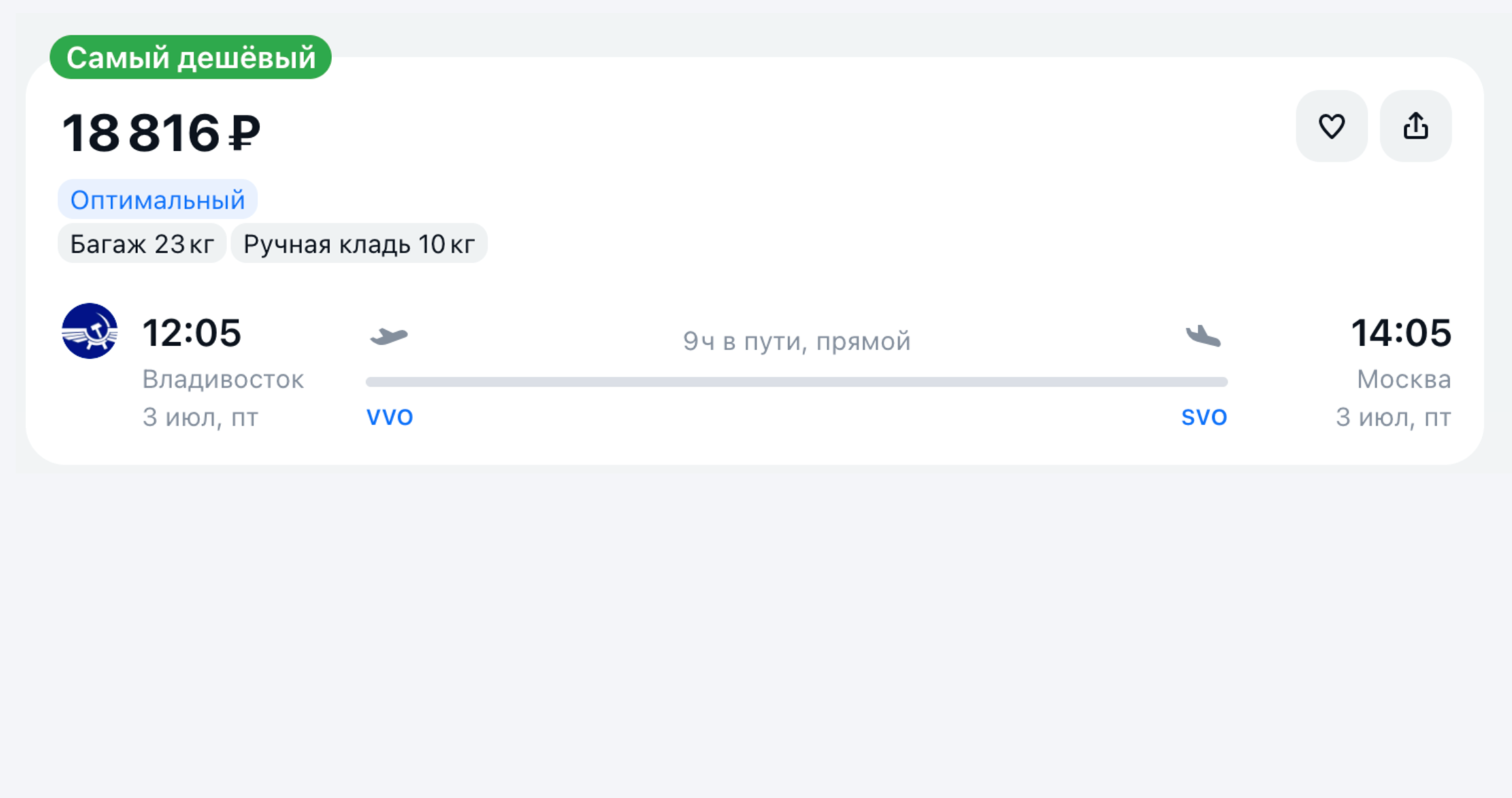Image resolution: width=1512 pixels, height=798 pixels.
Task: Click the 'Багаж 23 кг' chip
Action: tap(142, 244)
